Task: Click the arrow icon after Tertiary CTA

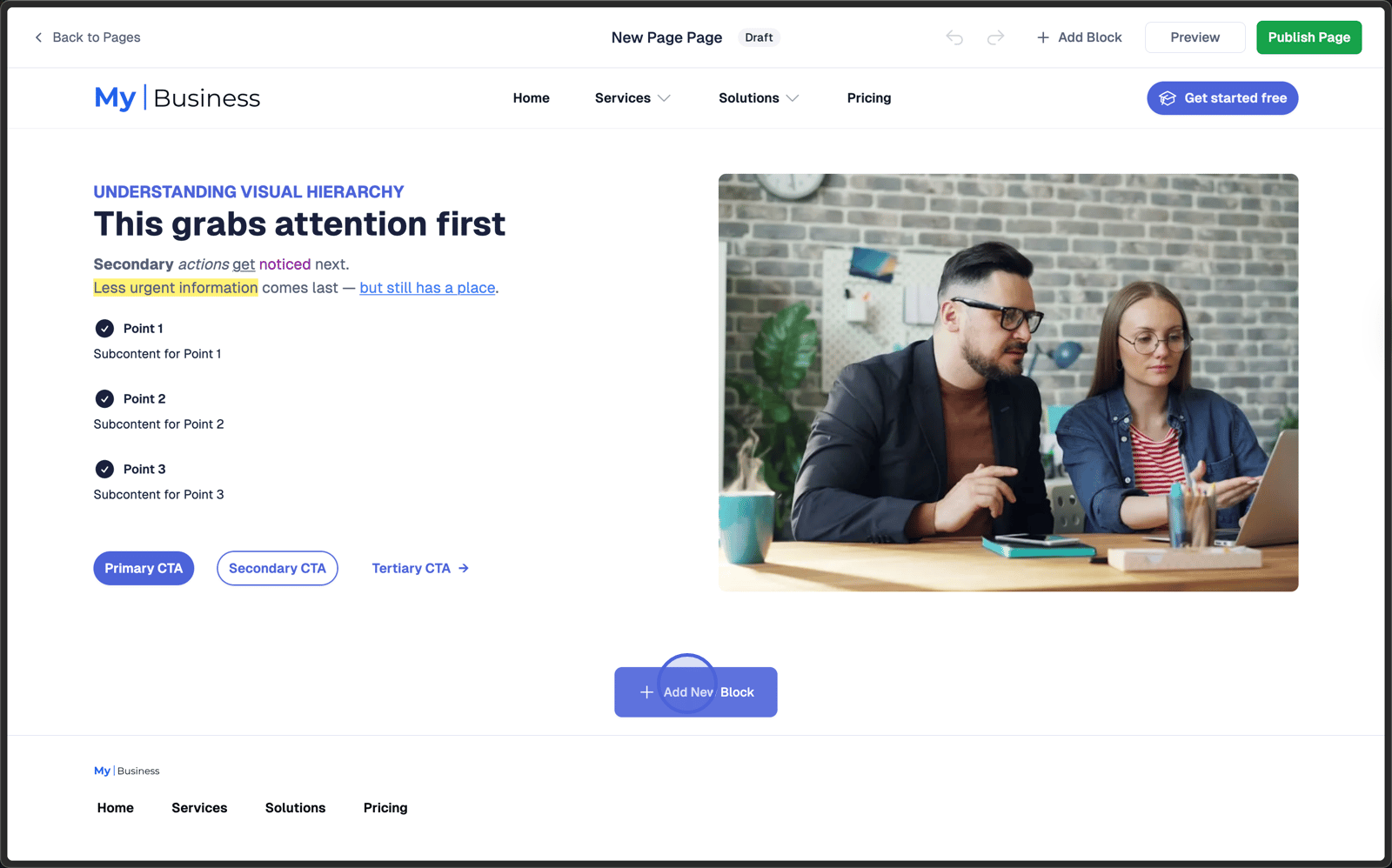Action: pos(464,568)
